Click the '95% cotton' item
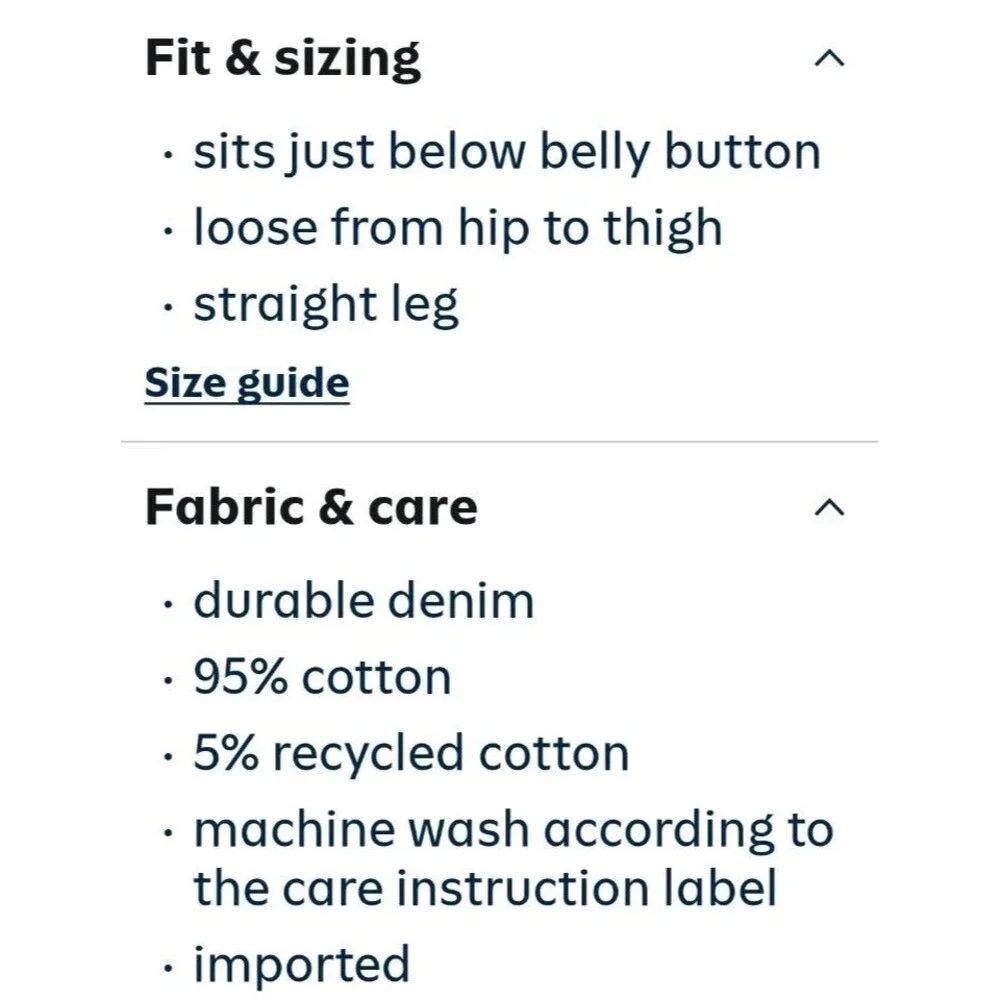1000x1000 pixels. coord(322,677)
